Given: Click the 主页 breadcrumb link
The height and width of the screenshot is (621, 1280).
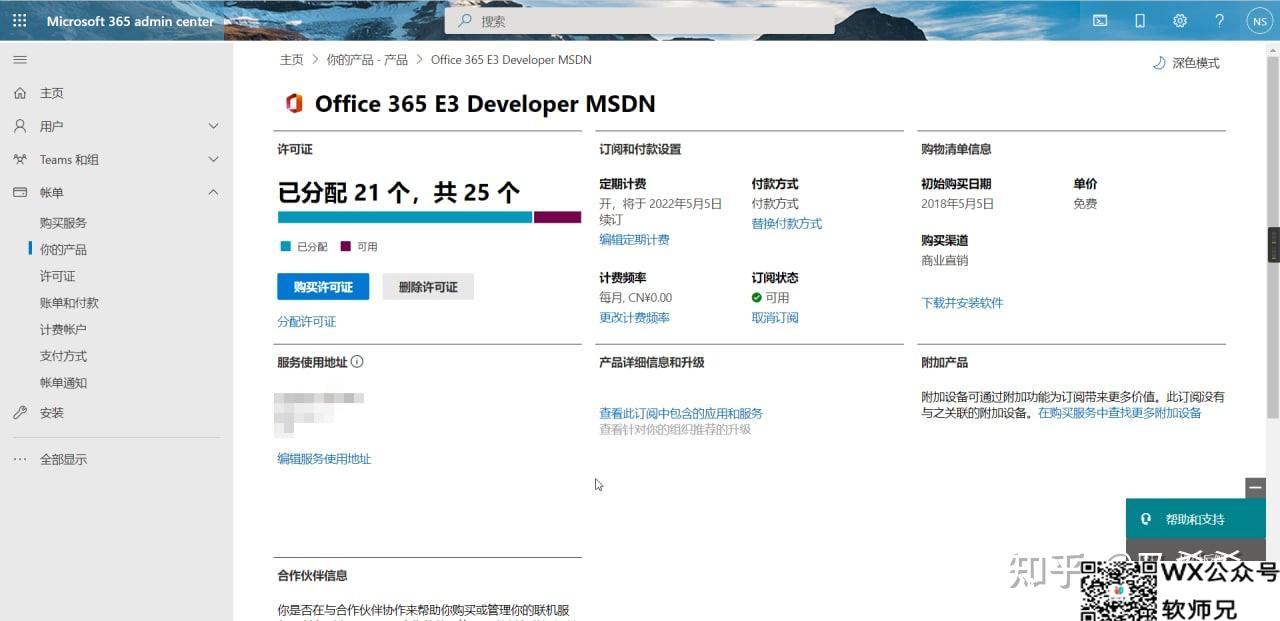Looking at the screenshot, I should [292, 60].
